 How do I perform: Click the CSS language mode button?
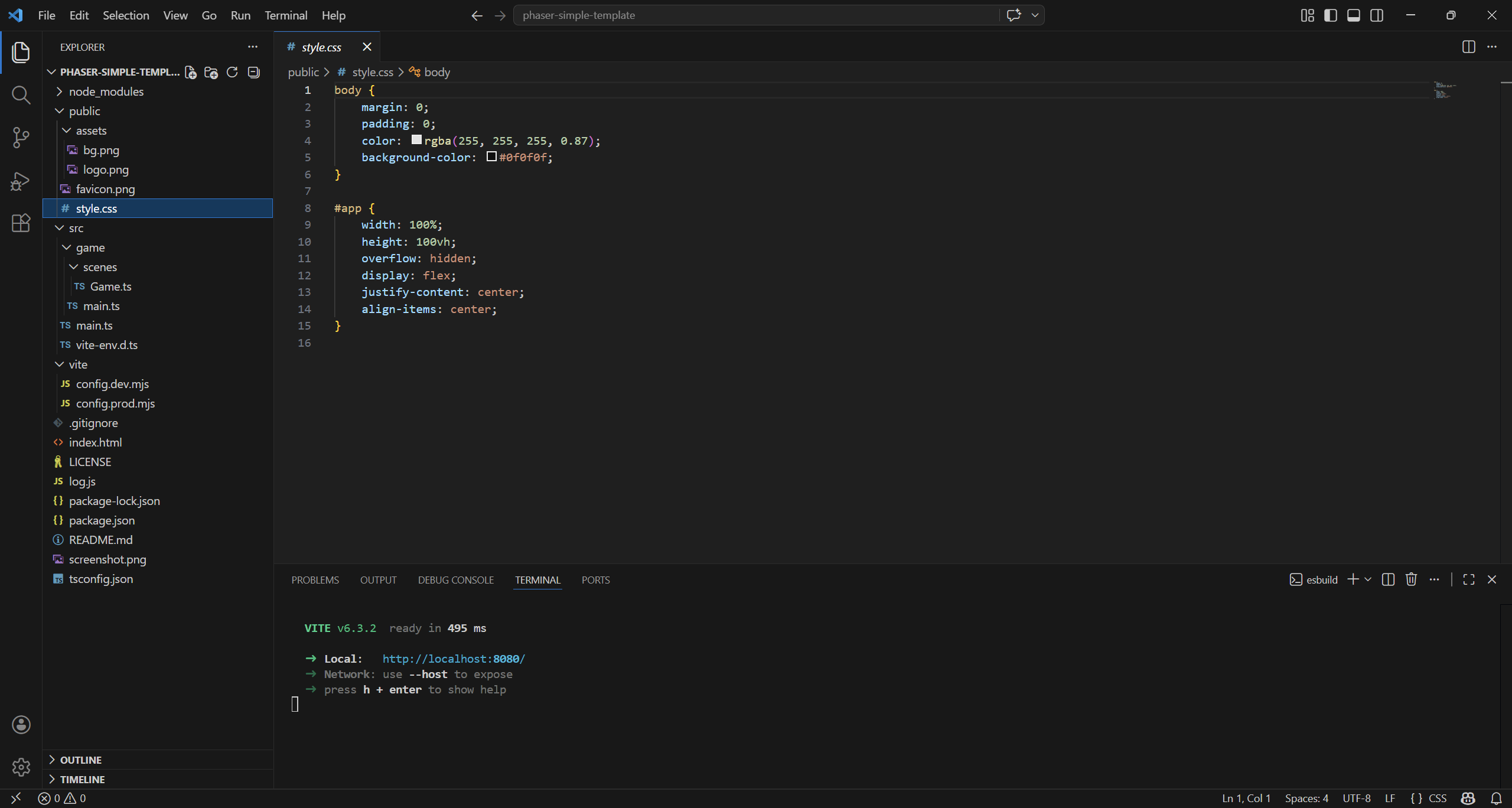pos(1437,798)
